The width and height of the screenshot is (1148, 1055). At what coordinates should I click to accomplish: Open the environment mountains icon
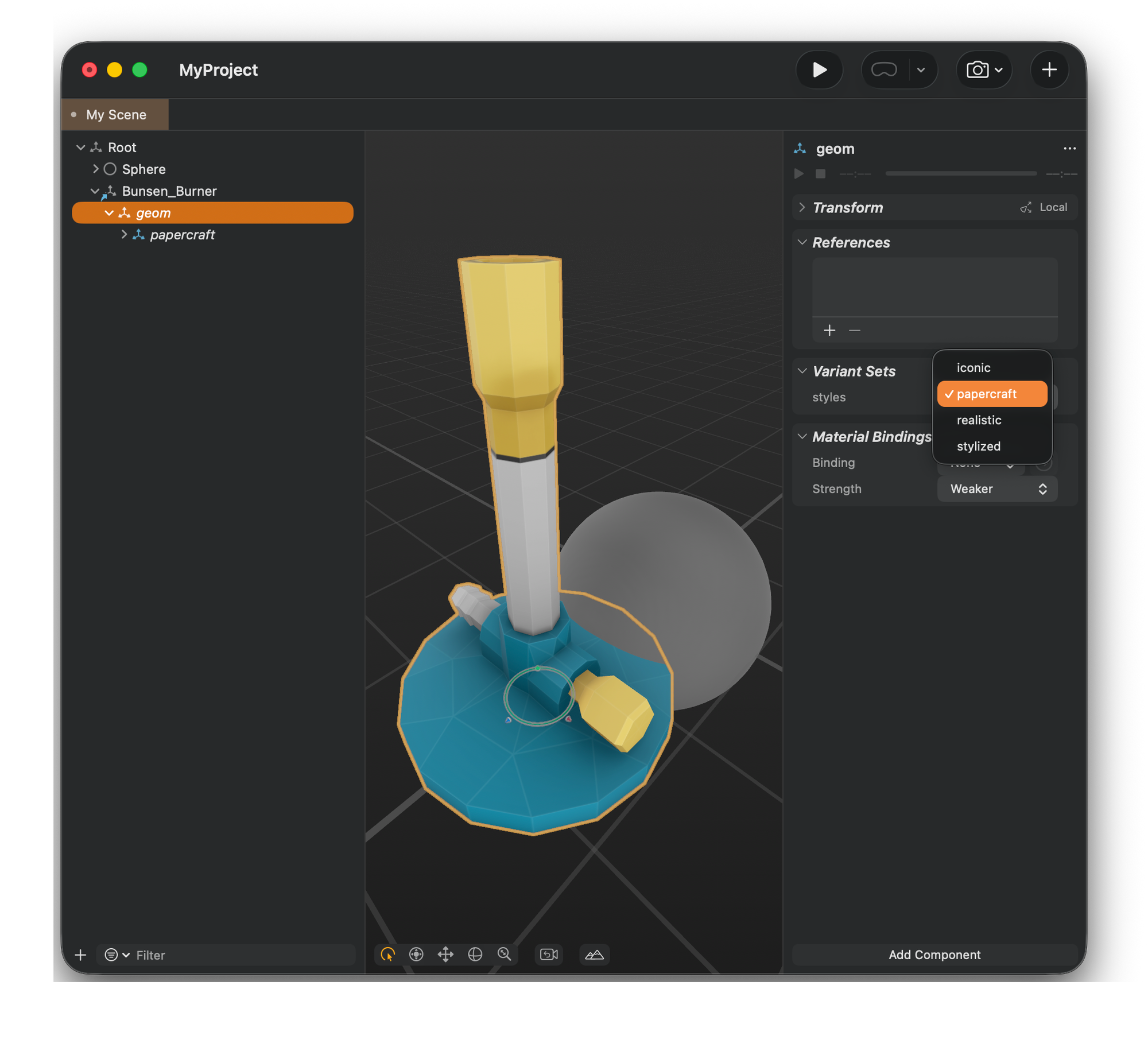pos(594,955)
